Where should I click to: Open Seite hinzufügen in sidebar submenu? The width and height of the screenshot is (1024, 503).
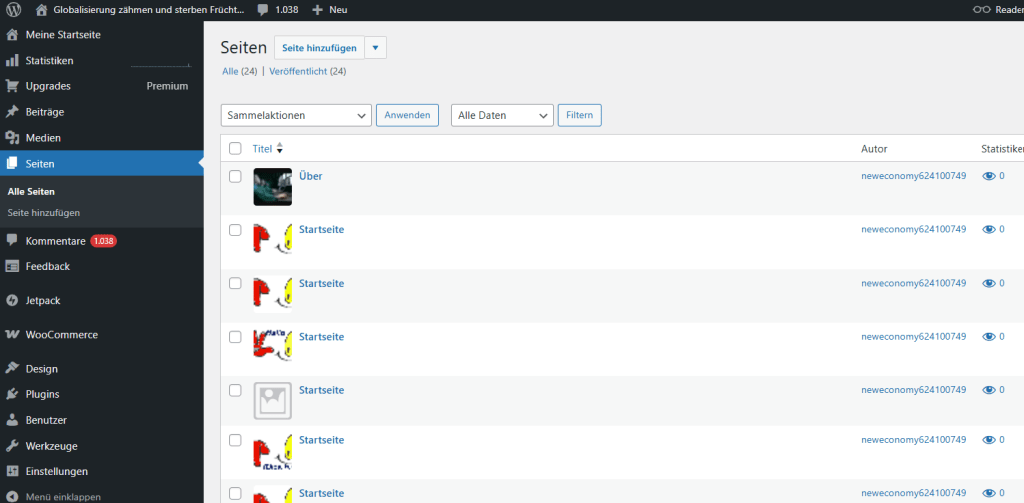point(44,212)
